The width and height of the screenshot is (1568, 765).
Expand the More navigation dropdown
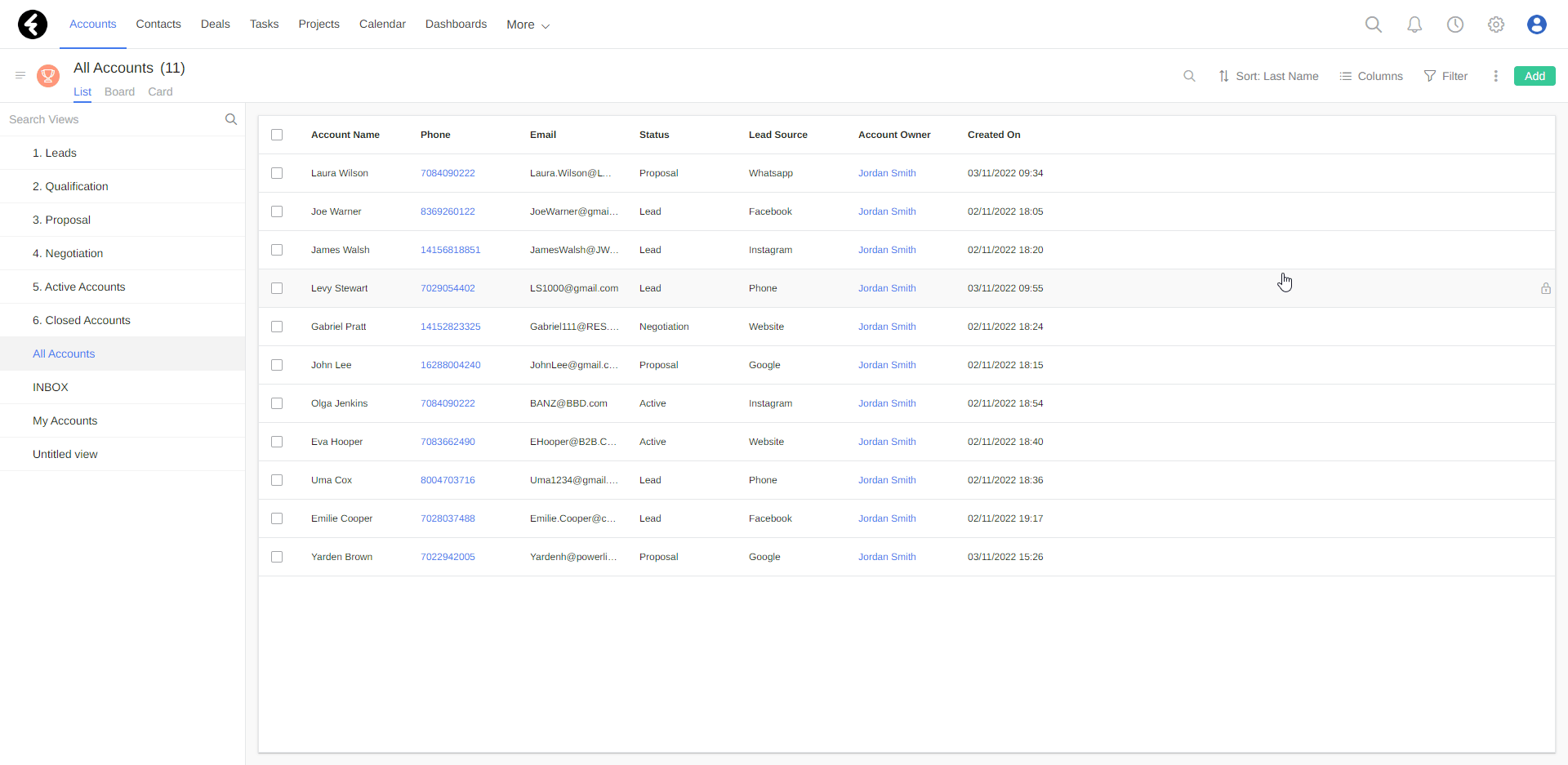pos(527,24)
